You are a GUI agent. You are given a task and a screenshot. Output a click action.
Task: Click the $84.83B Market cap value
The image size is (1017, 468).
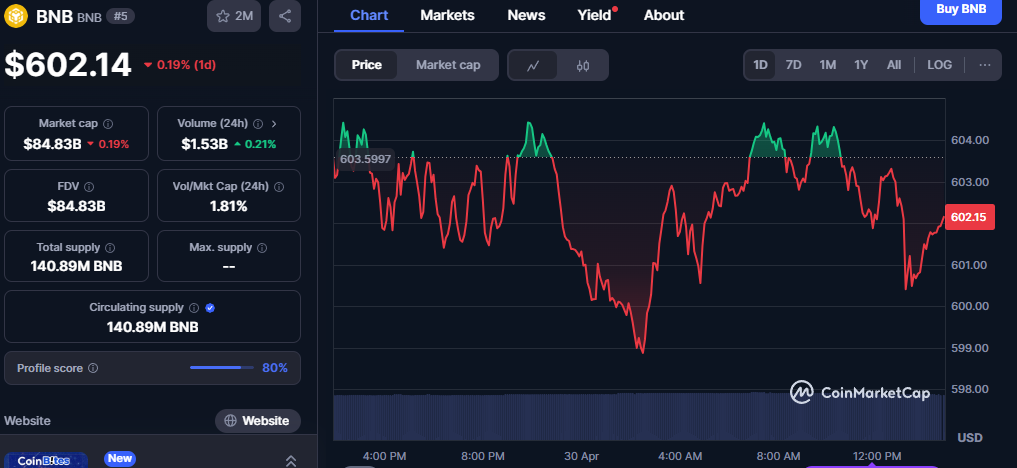[52, 144]
